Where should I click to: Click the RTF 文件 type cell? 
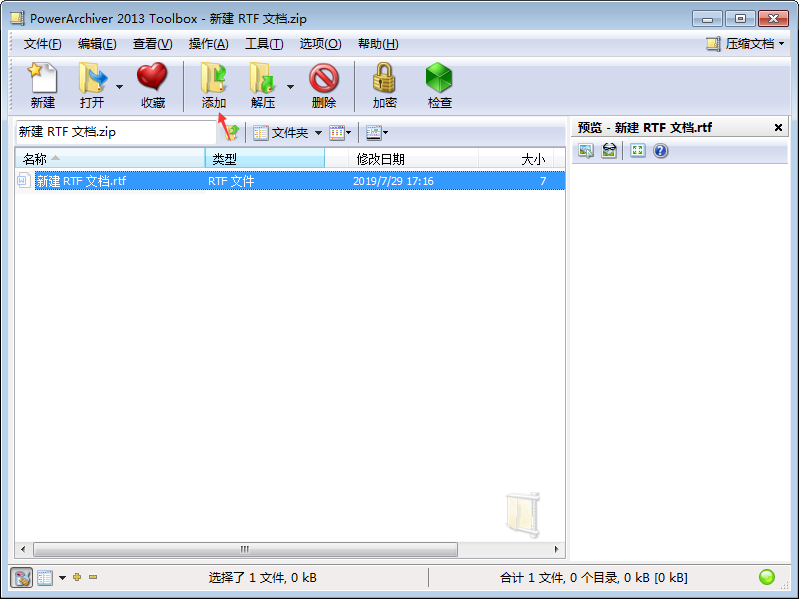(x=231, y=181)
